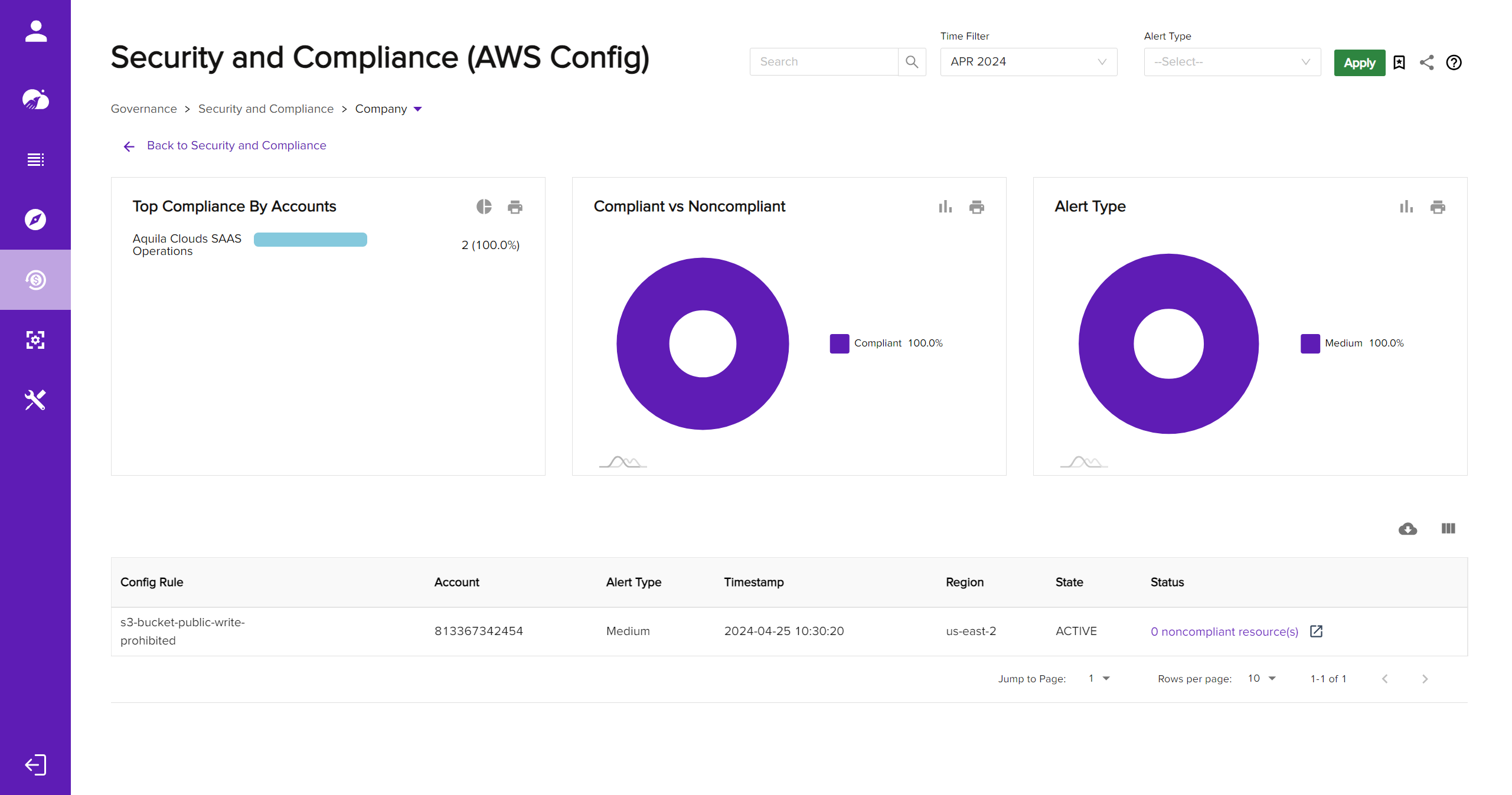Click the us-east-2 region cell

tap(971, 632)
